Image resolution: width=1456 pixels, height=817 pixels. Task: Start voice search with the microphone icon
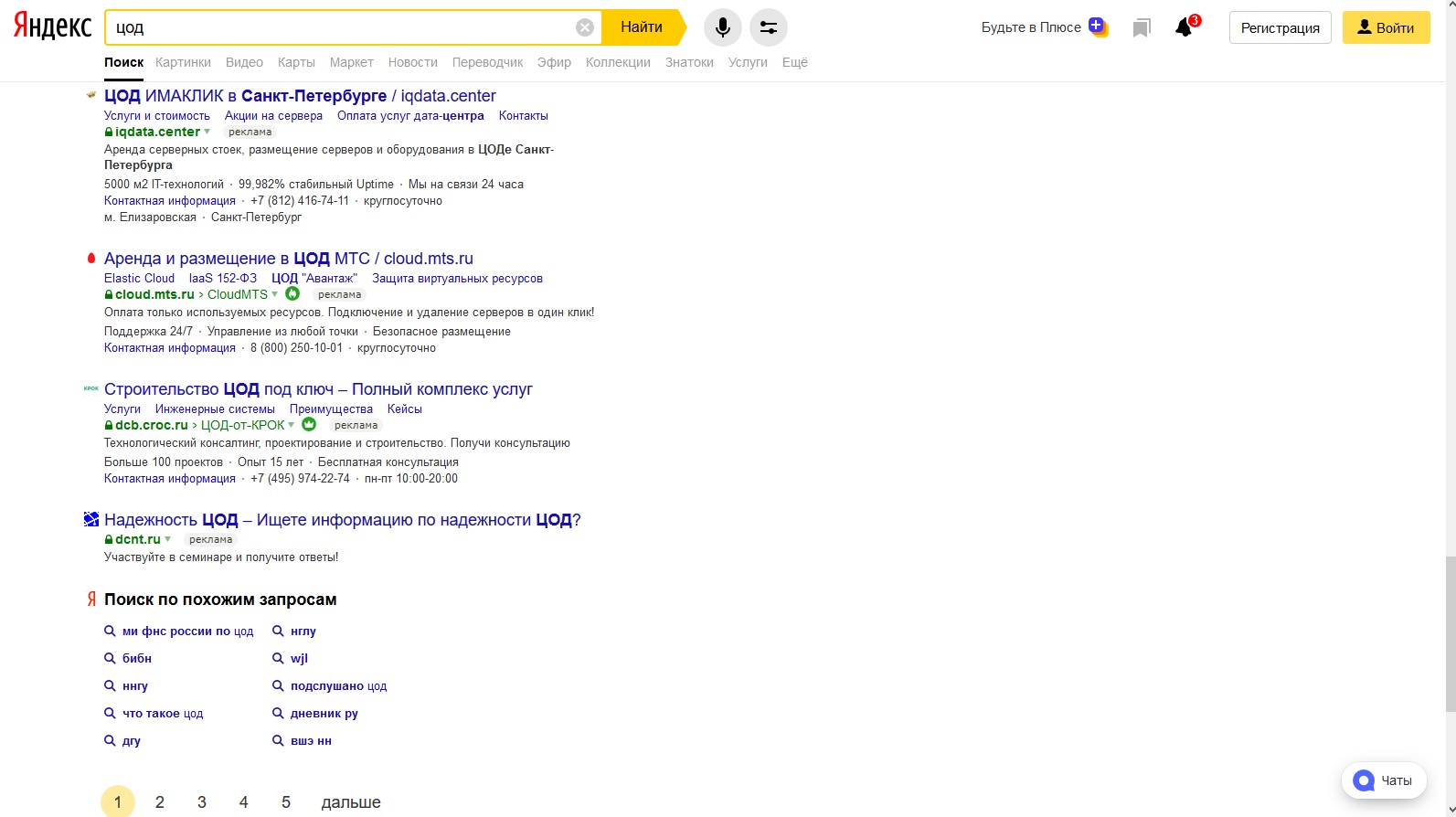point(723,27)
